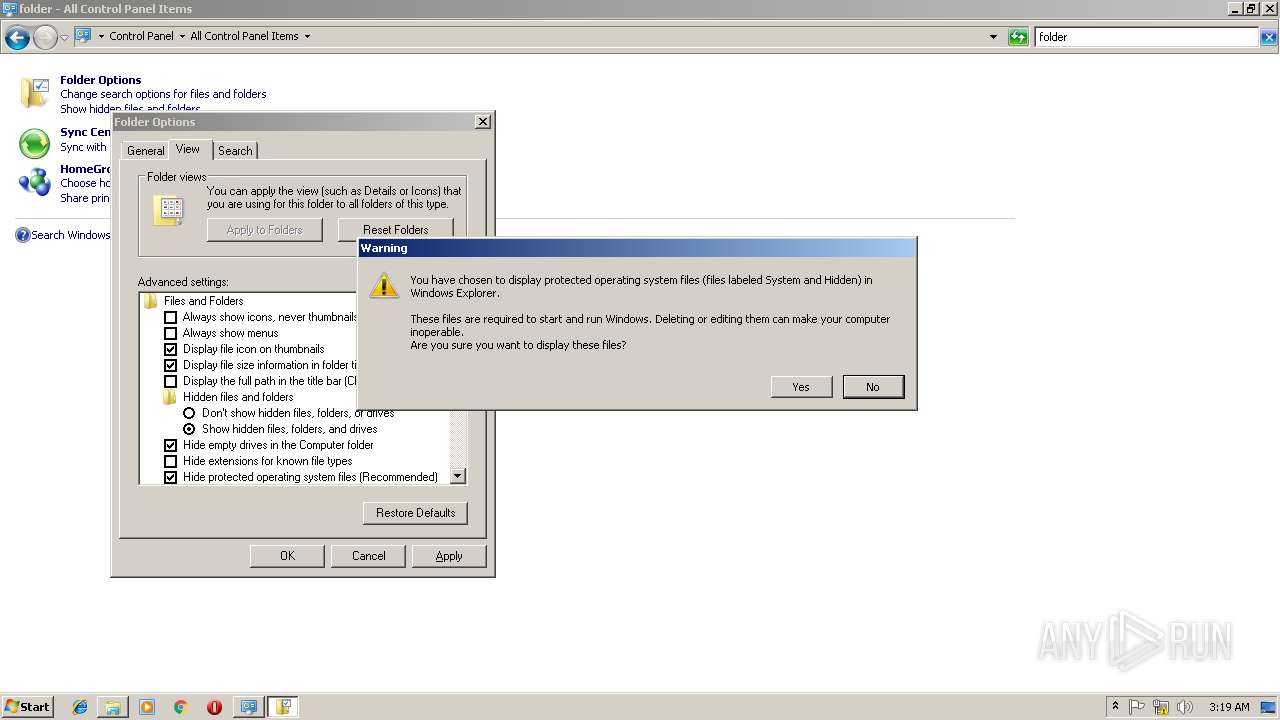The height and width of the screenshot is (720, 1280).
Task: Switch to Control Panel taskbar window
Action: click(248, 707)
